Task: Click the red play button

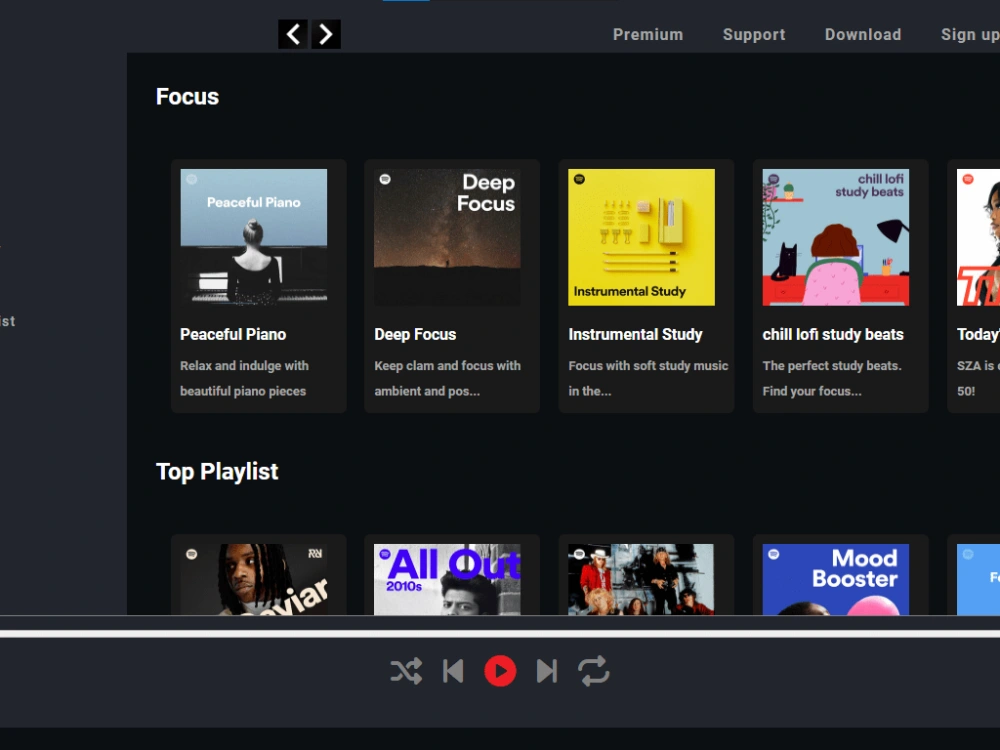Action: point(500,671)
